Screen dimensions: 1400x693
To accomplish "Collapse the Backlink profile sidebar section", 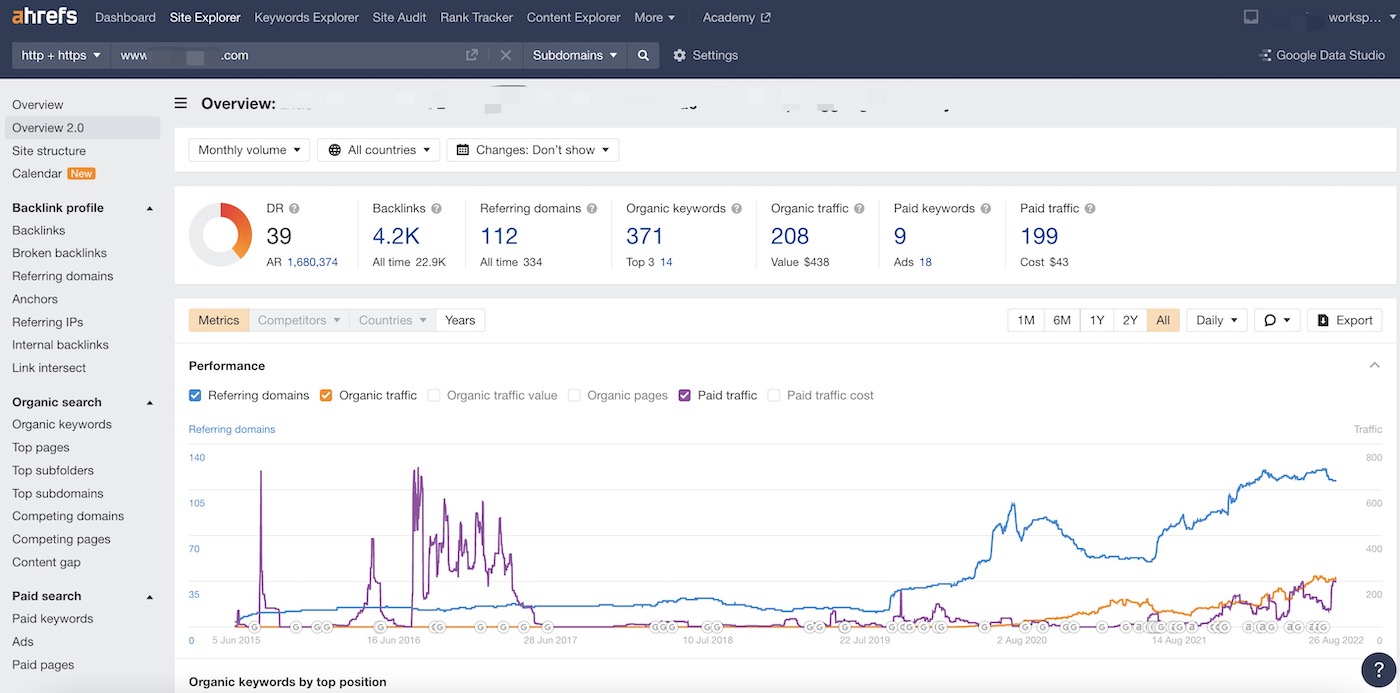I will pyautogui.click(x=150, y=208).
